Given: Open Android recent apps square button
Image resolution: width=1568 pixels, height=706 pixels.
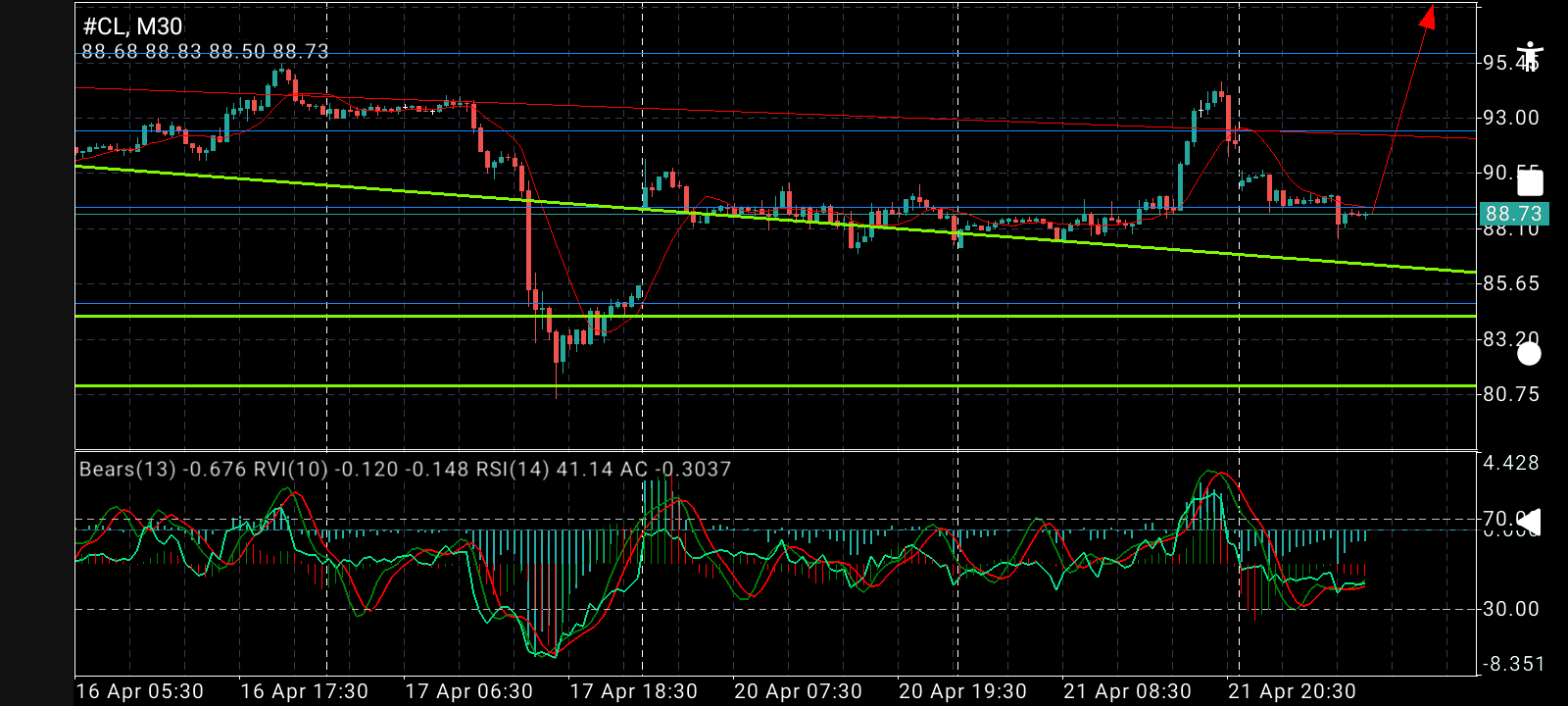Looking at the screenshot, I should pos(1530,182).
